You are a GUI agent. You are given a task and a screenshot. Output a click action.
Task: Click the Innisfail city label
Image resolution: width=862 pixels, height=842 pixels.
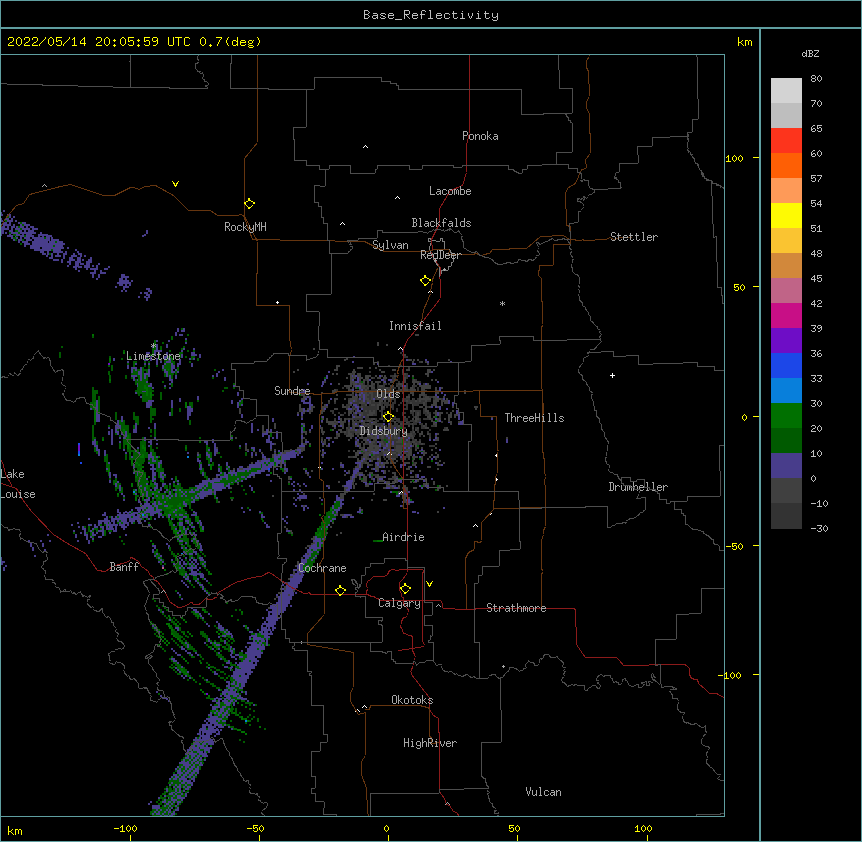[x=415, y=326]
